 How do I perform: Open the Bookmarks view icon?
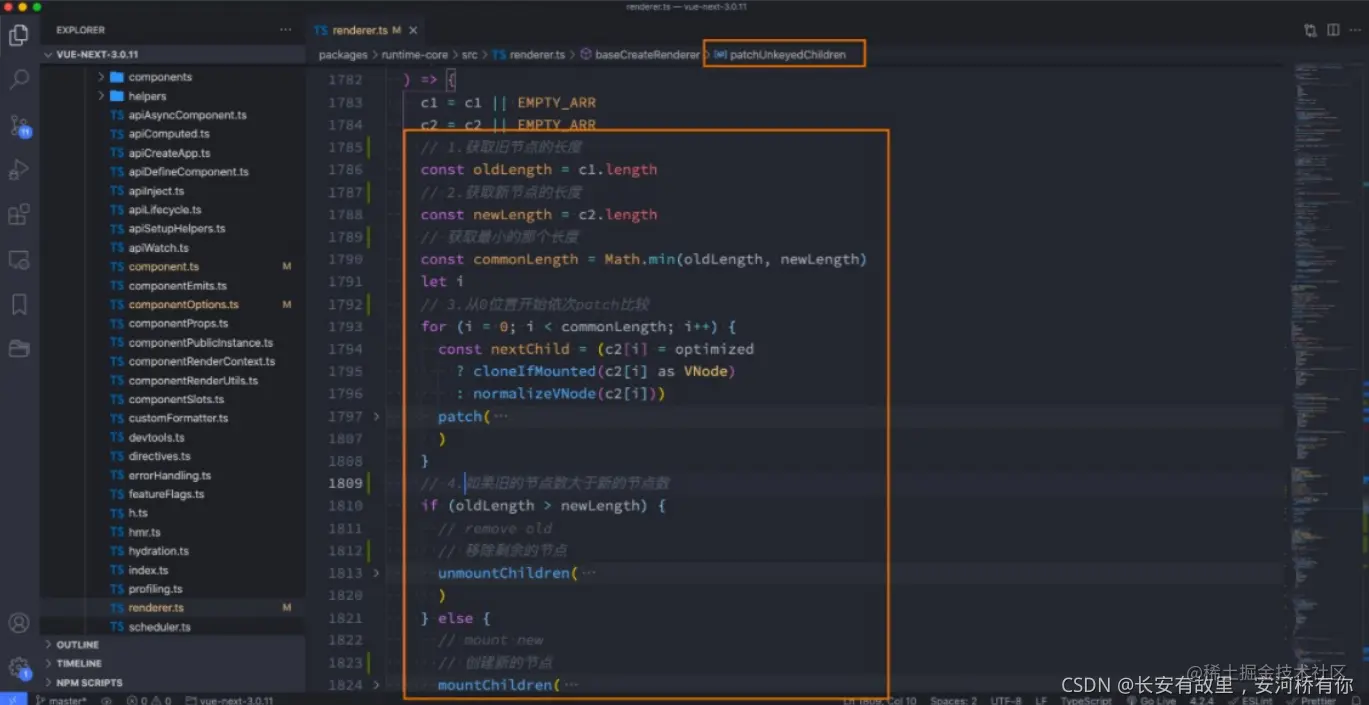click(18, 304)
